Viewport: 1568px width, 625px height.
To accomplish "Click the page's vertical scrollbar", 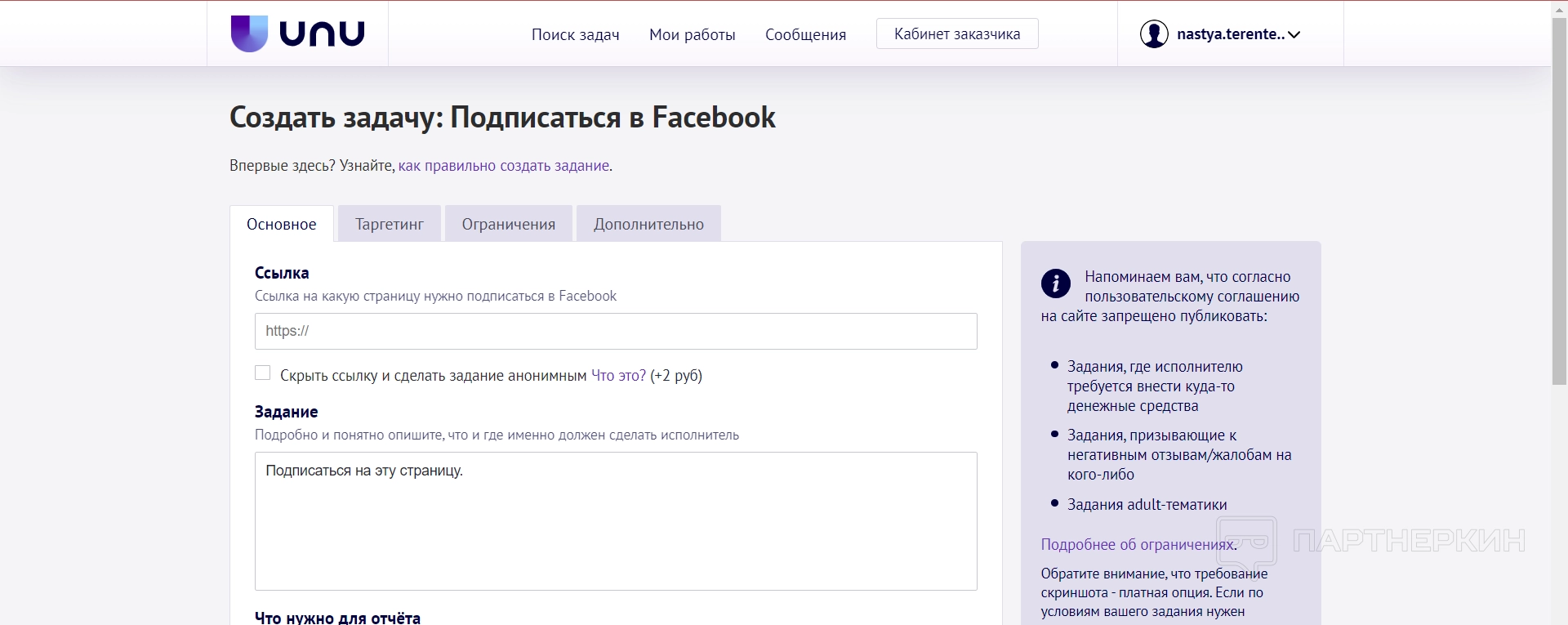I will click(1559, 204).
